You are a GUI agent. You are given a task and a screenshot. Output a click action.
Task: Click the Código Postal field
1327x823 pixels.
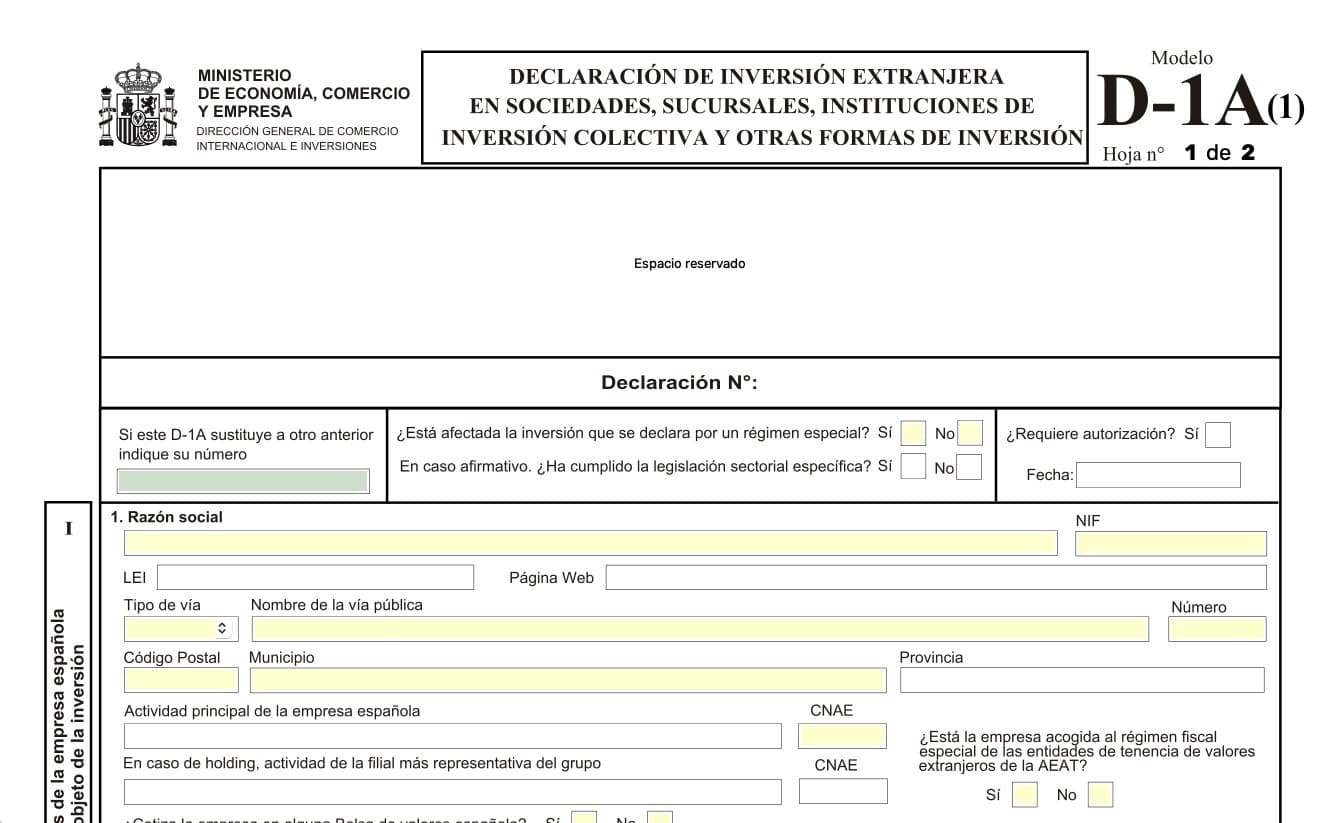[x=180, y=679]
